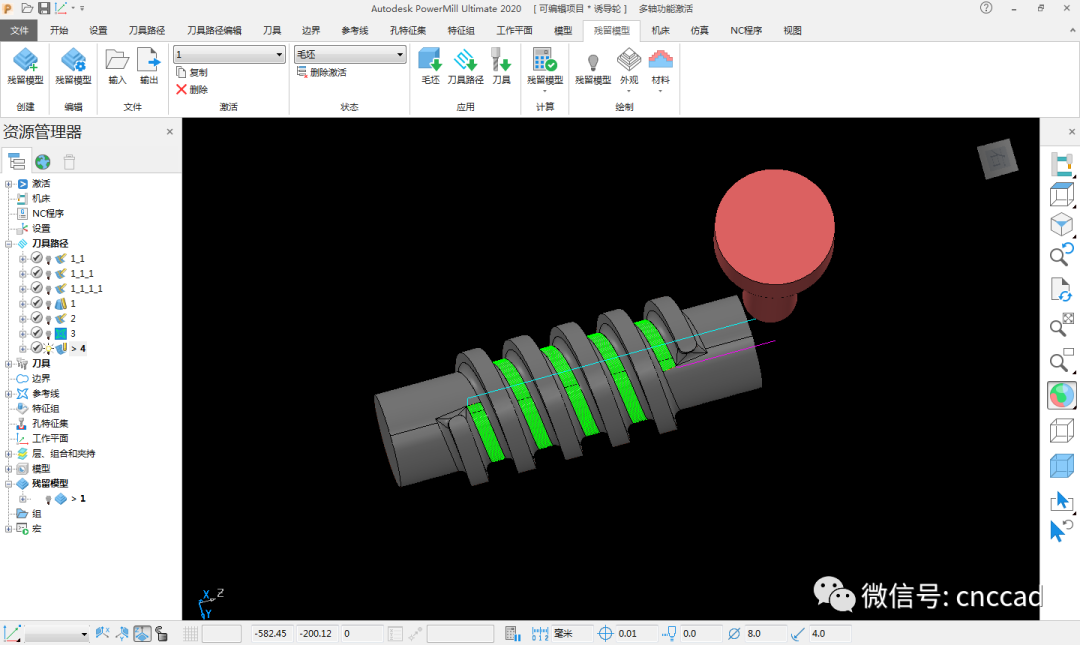
Task: Click the view cube in viewport corner
Action: (x=998, y=159)
